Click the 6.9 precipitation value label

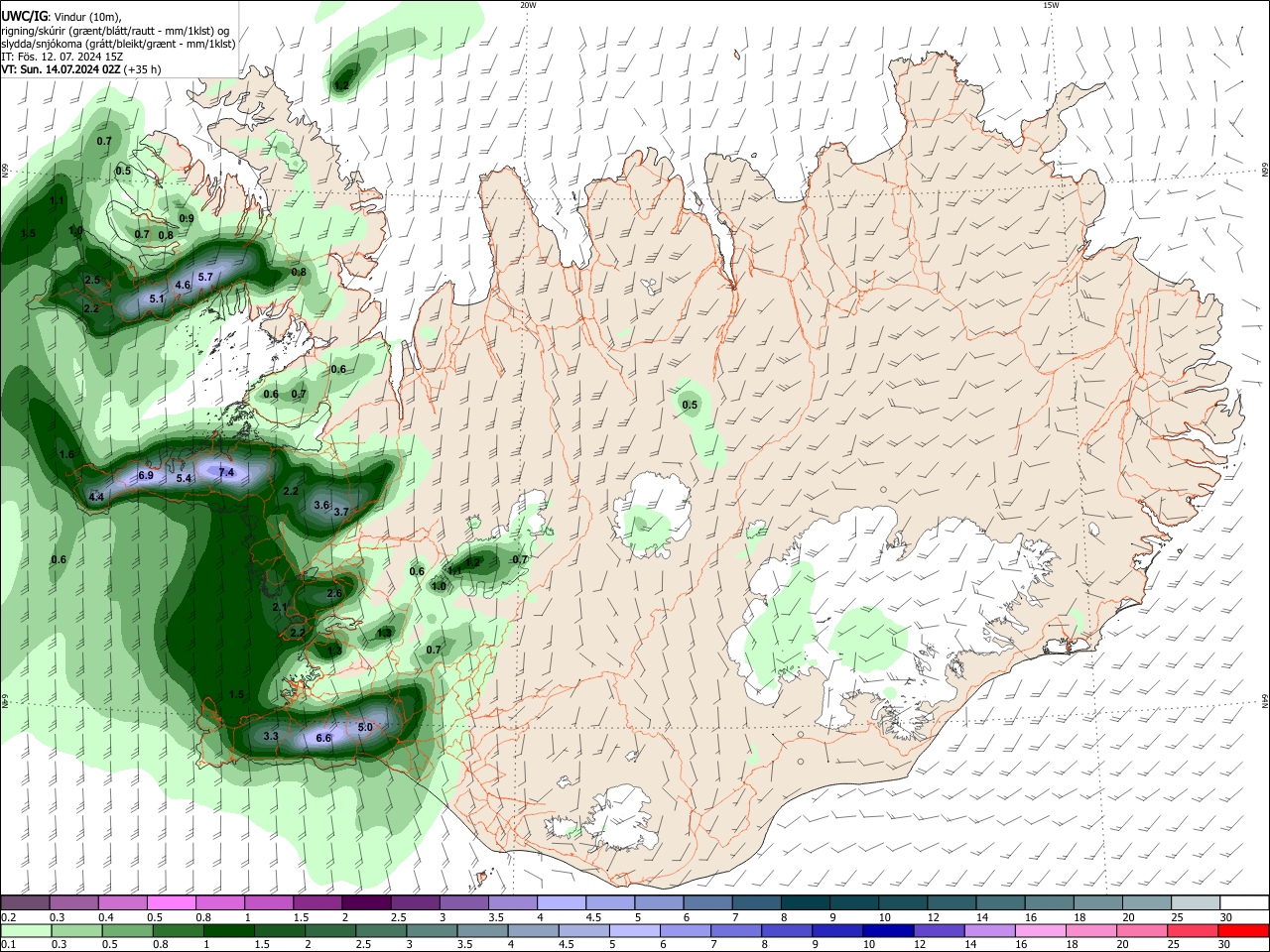[x=146, y=476]
